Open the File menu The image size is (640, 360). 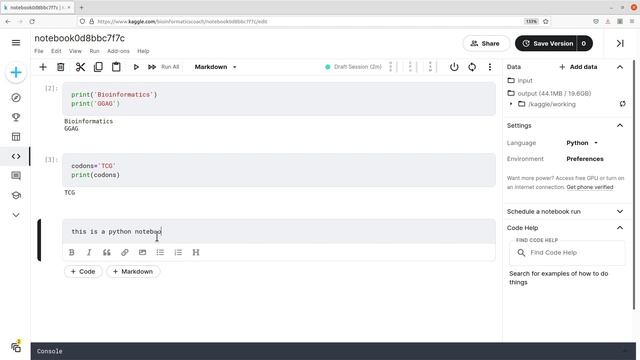39,51
